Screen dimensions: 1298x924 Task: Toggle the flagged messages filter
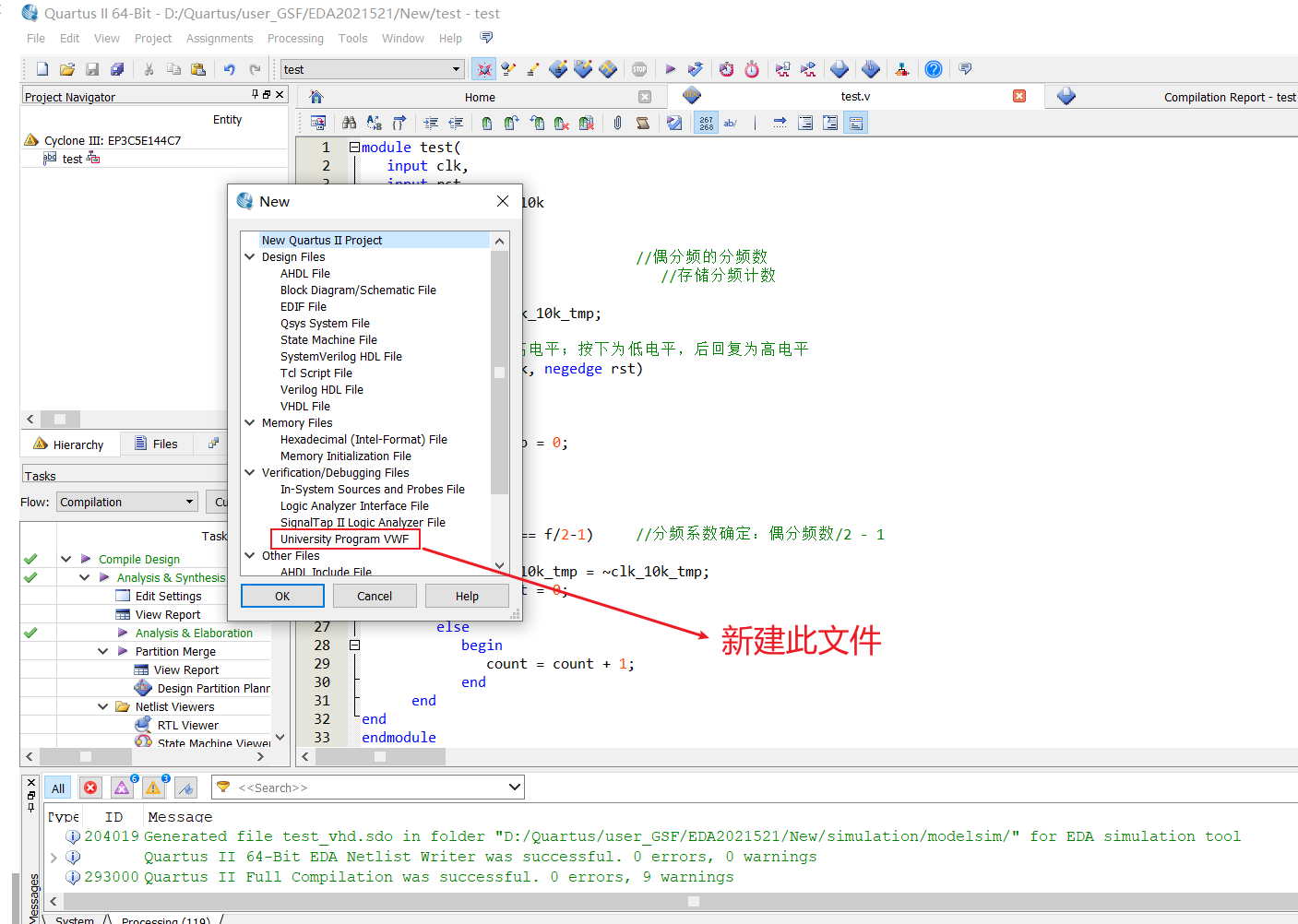185,788
